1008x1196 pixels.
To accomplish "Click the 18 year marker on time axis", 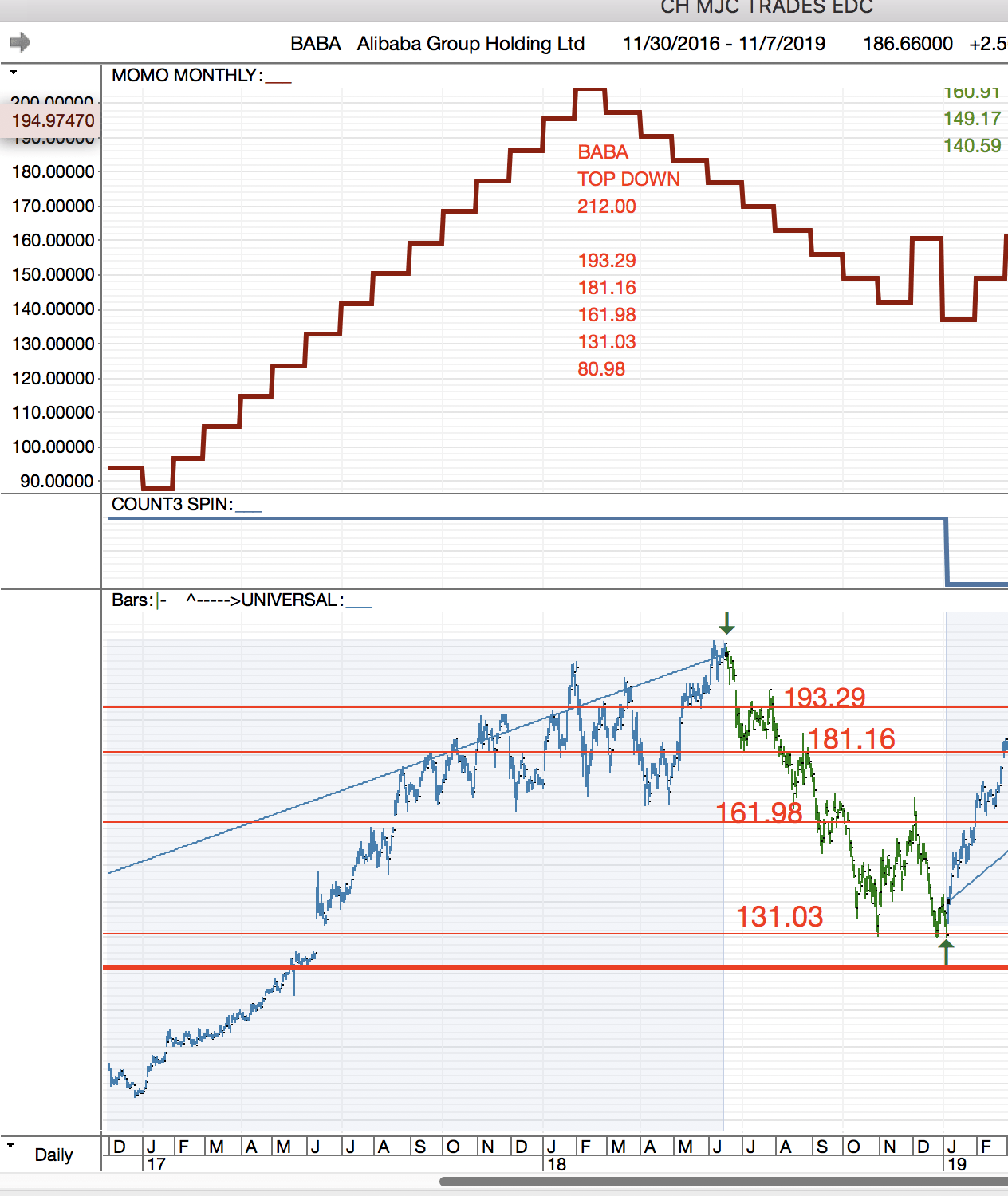I will point(556,1164).
